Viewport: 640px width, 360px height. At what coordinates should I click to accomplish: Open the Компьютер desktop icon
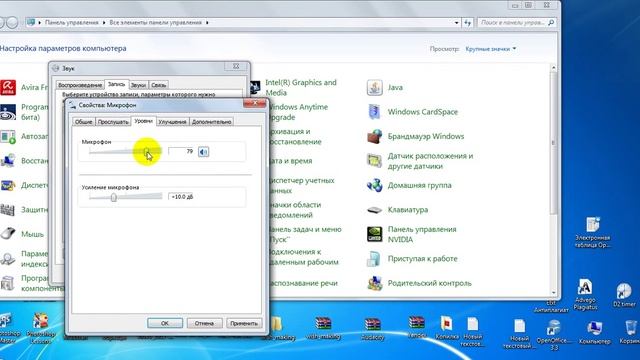[594, 332]
